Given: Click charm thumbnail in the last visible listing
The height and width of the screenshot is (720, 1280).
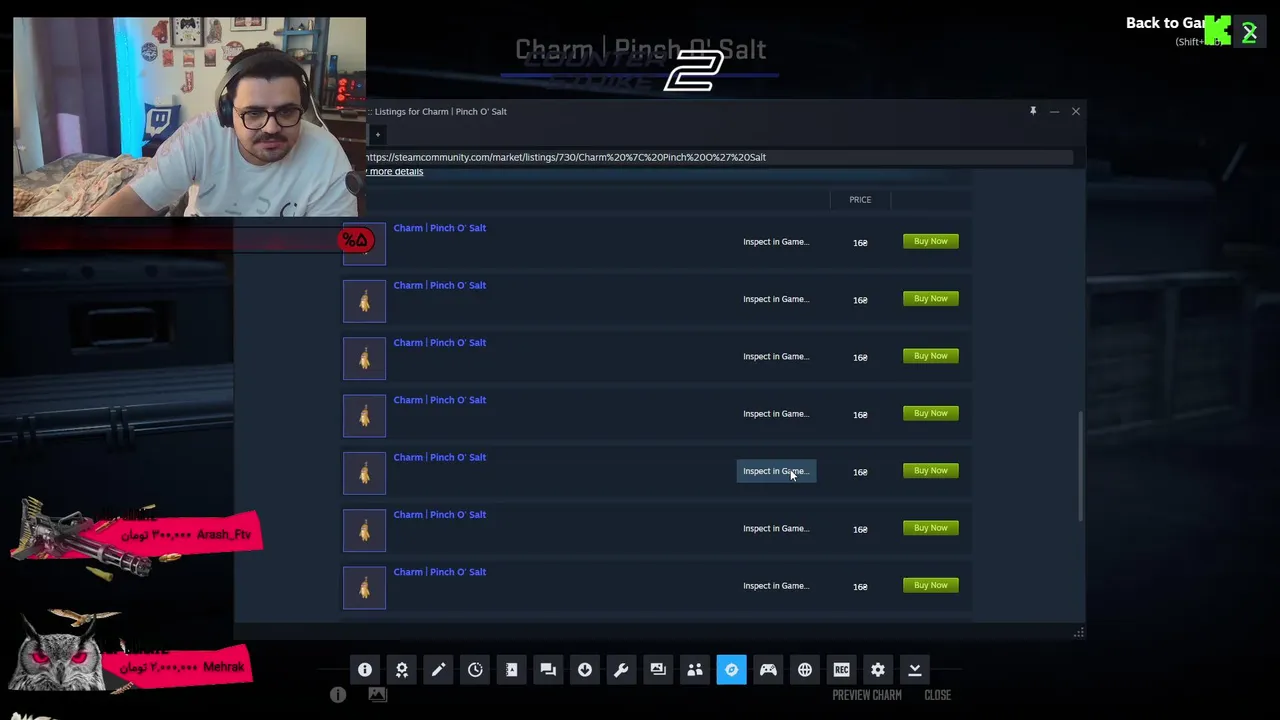Looking at the screenshot, I should 364,588.
